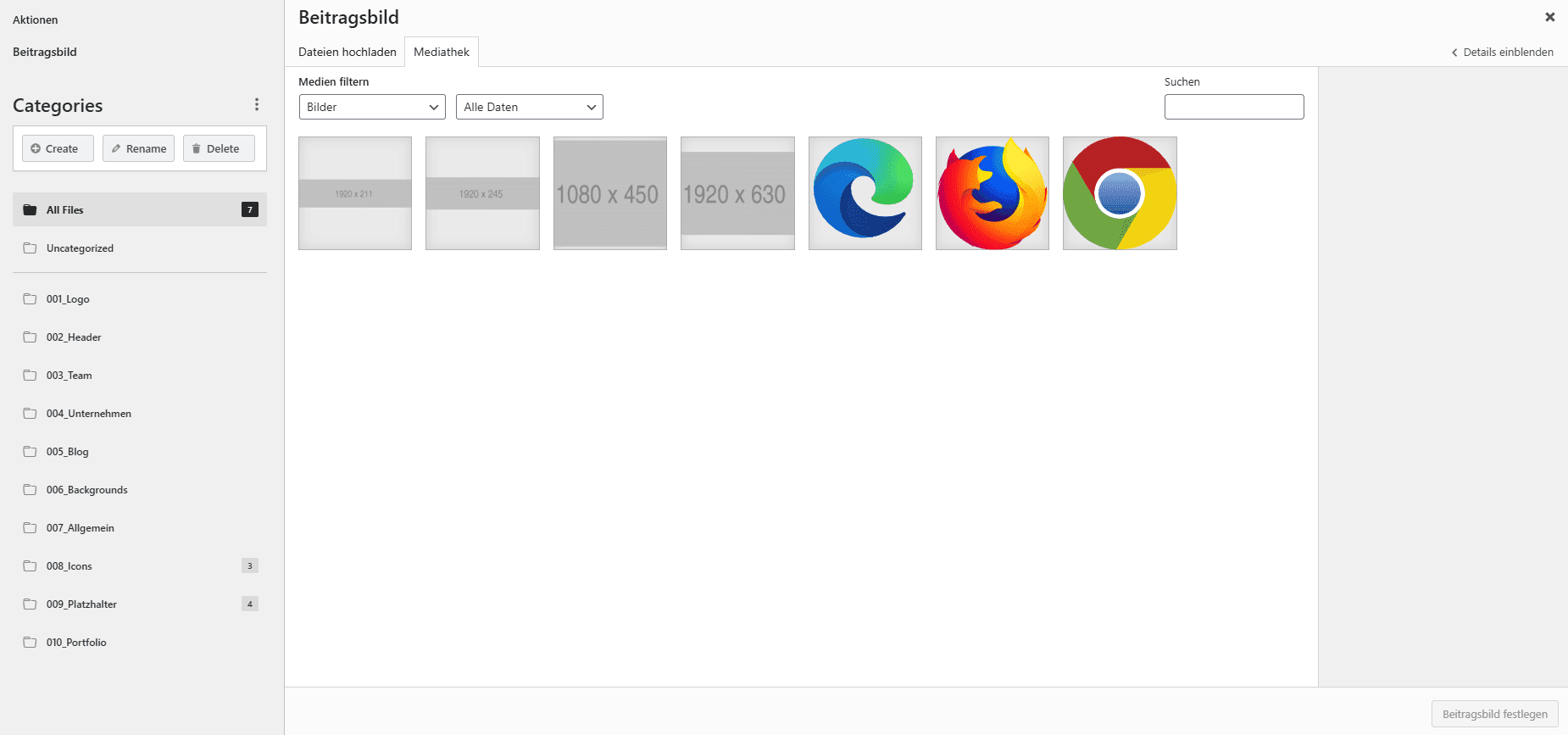Screen dimensions: 1568x735
Task: Select the 1080 x 450 placeholder image
Action: click(x=610, y=193)
